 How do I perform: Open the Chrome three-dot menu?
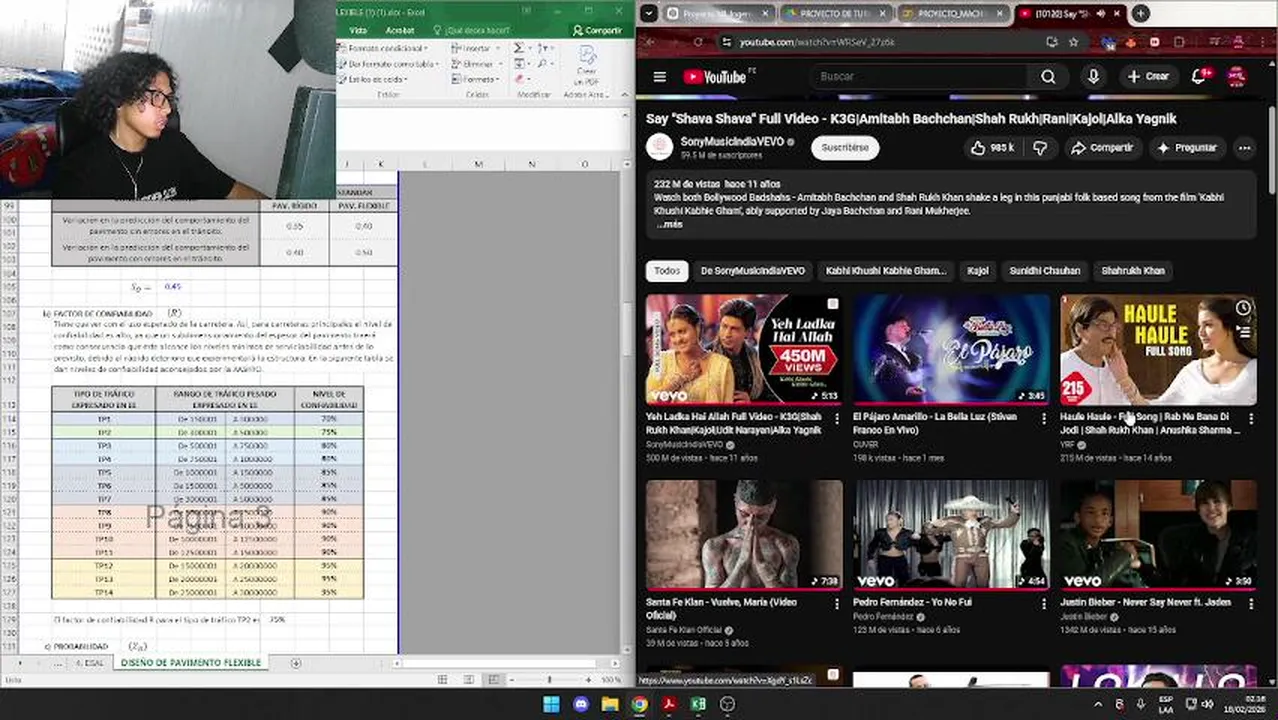tap(1262, 42)
